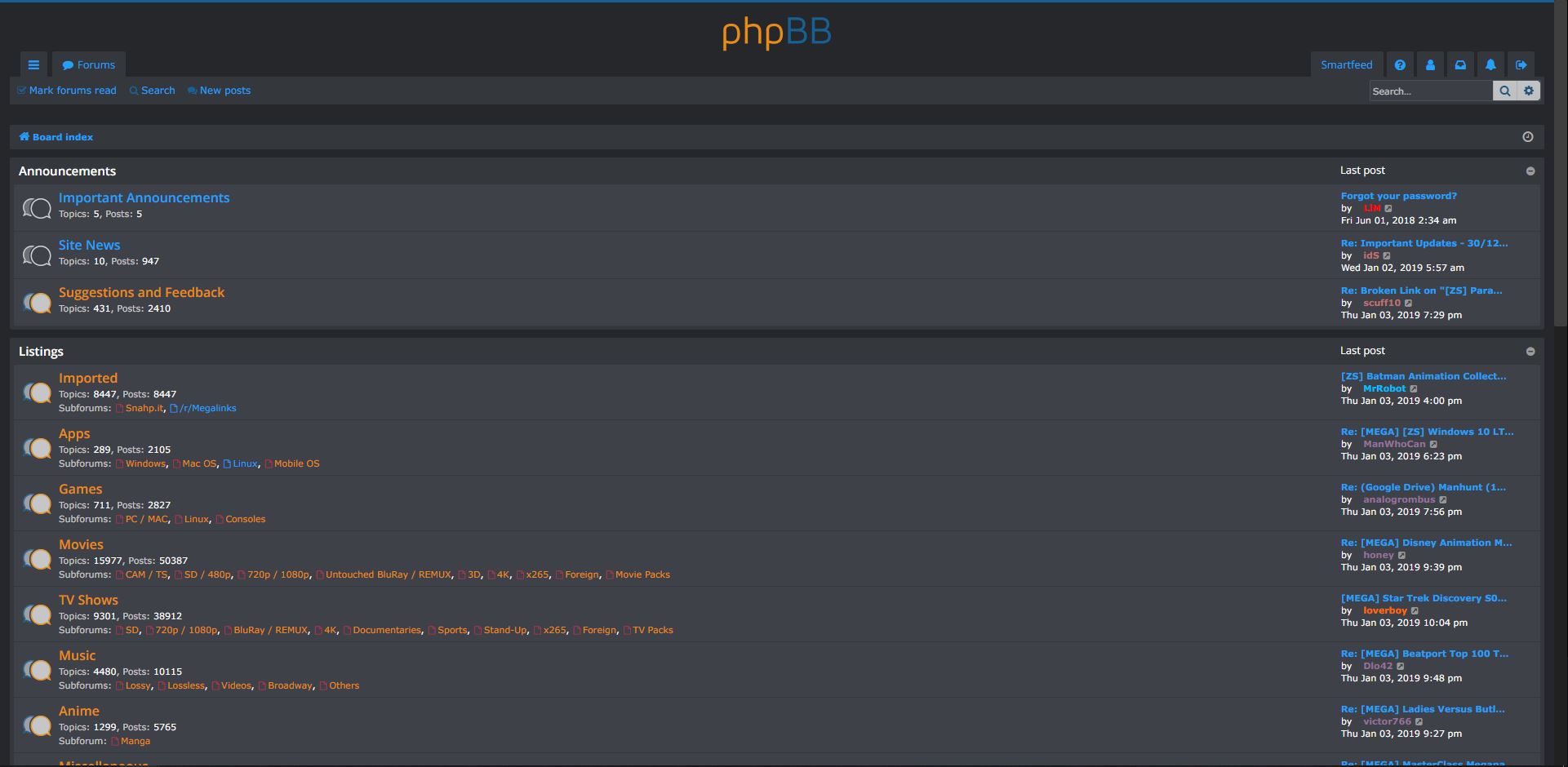1568x767 pixels.
Task: Open '[ZS] Batman Animation Collect...' post
Action: click(1424, 376)
